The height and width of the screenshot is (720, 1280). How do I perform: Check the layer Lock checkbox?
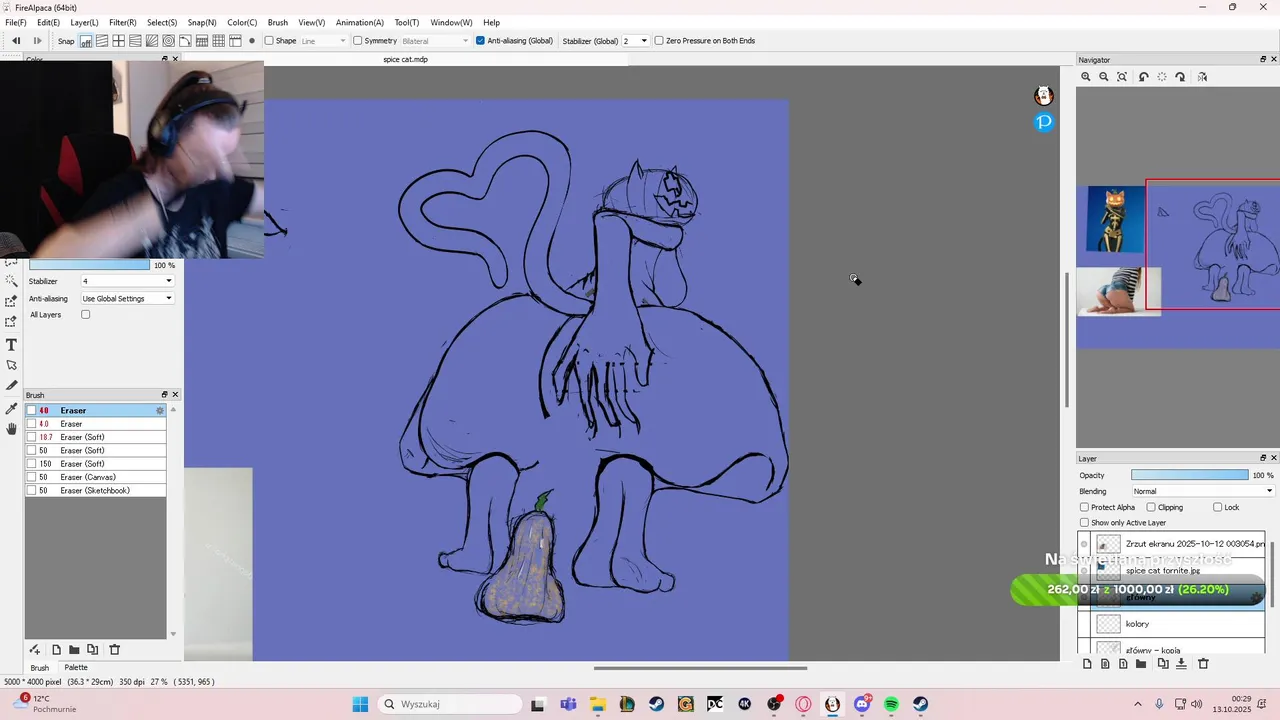[x=1217, y=508]
